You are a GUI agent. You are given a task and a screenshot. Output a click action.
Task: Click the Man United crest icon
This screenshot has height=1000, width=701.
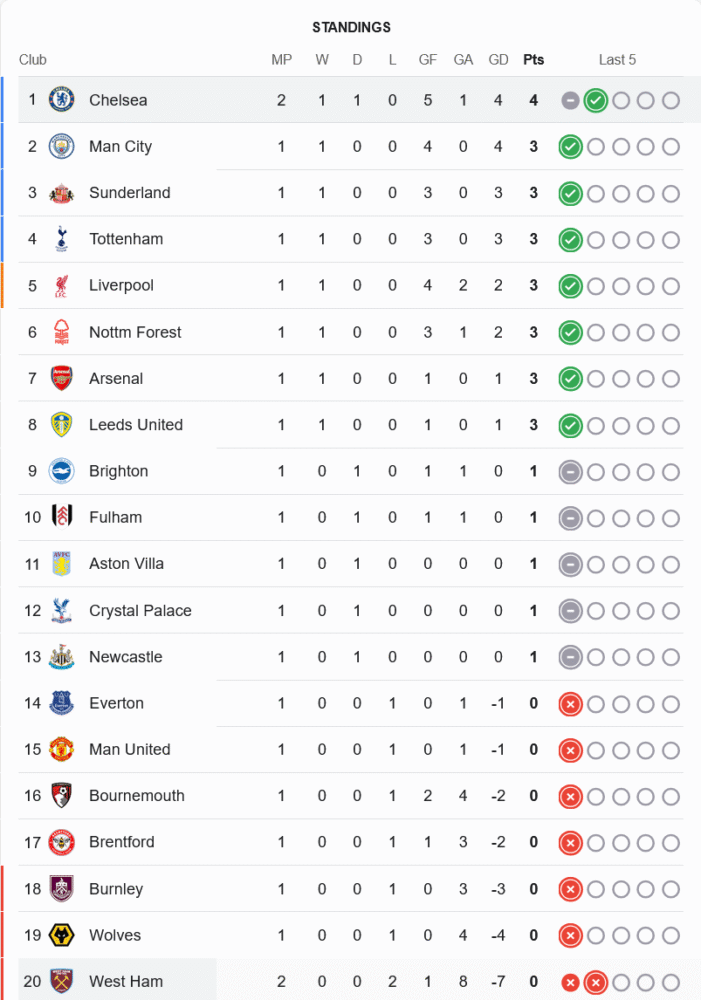[x=62, y=749]
